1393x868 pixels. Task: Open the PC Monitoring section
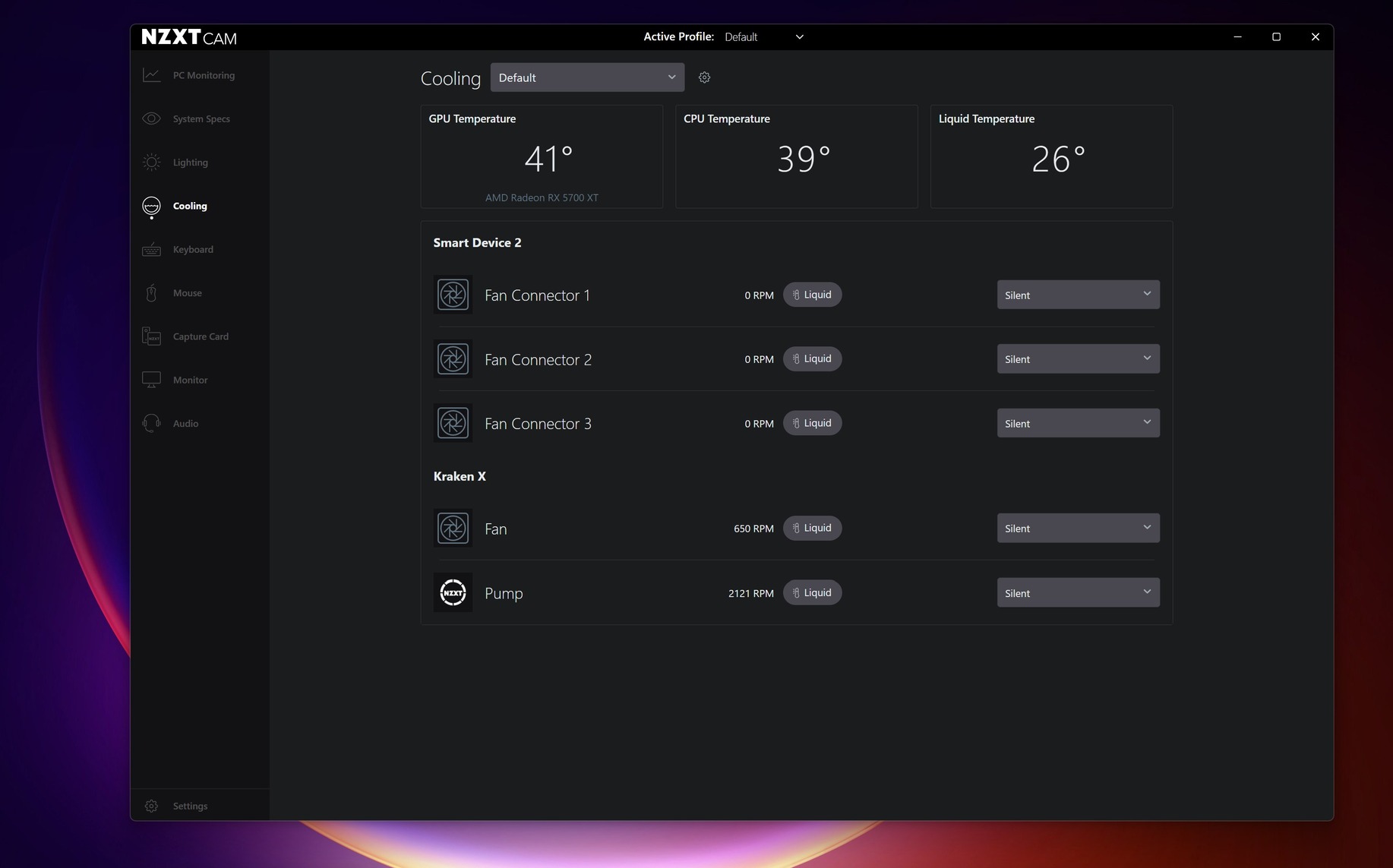(204, 75)
